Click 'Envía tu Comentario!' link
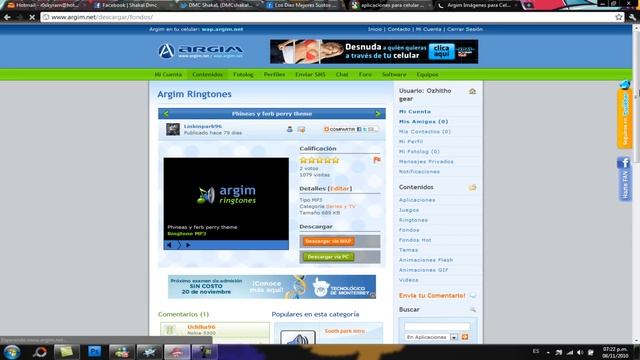 tap(432, 296)
